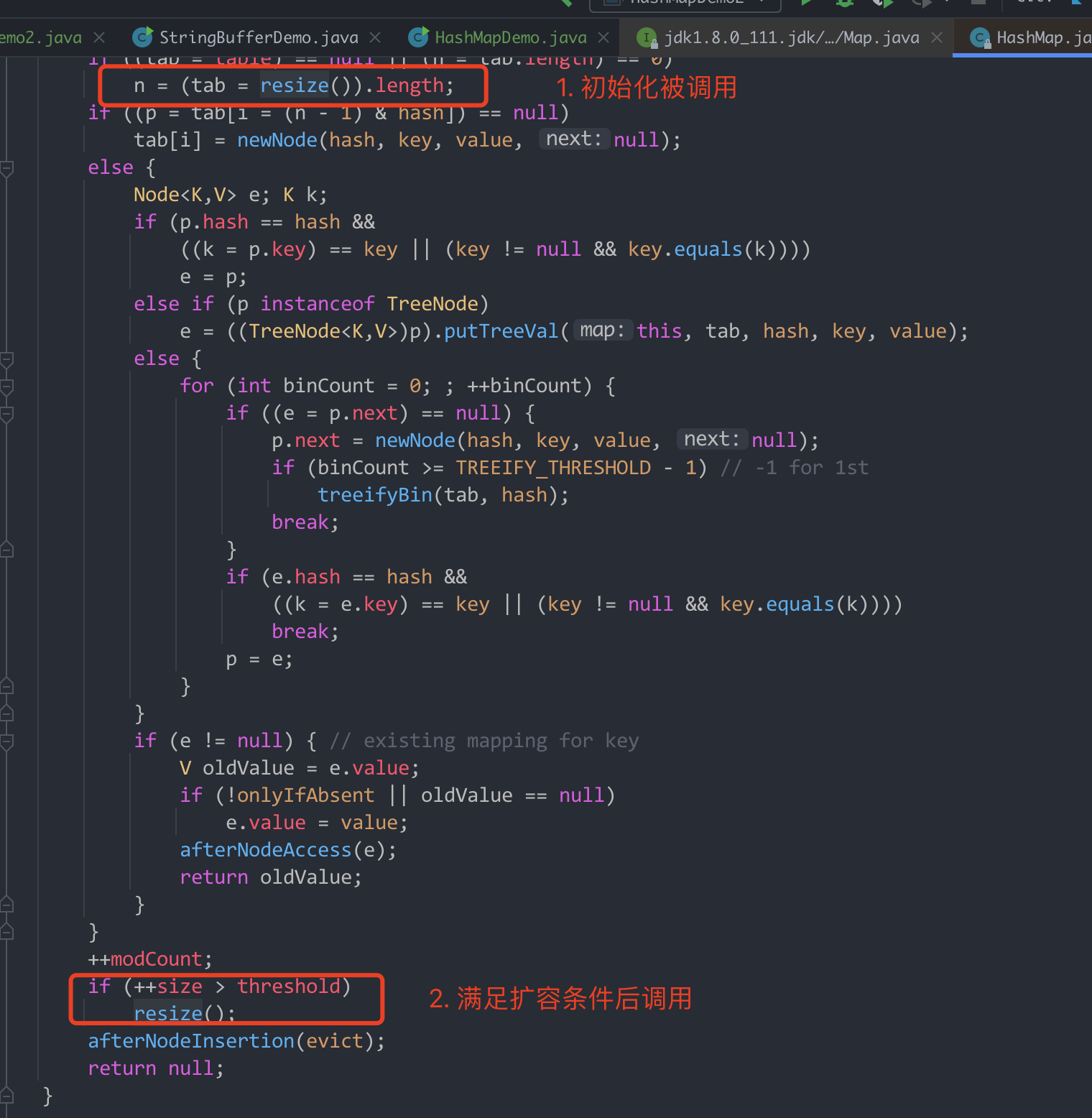Click the '// existing mapping for key' comment

coord(484,741)
